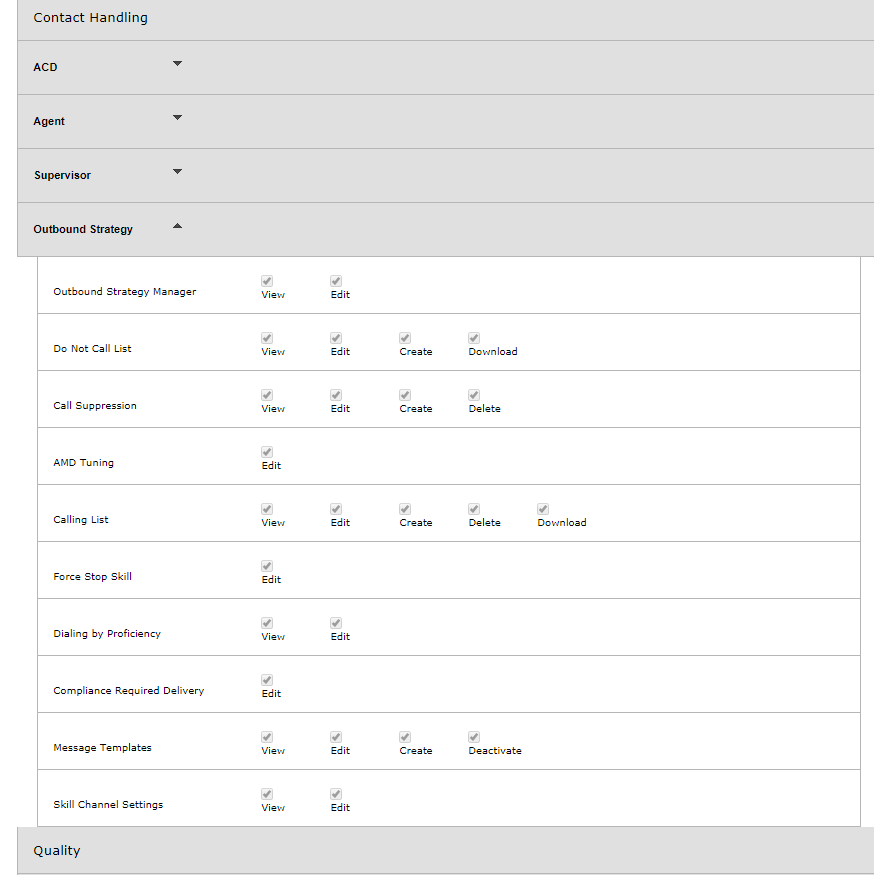Image resolution: width=874 pixels, height=875 pixels.
Task: Open the Quality section header
Action: pos(57,851)
